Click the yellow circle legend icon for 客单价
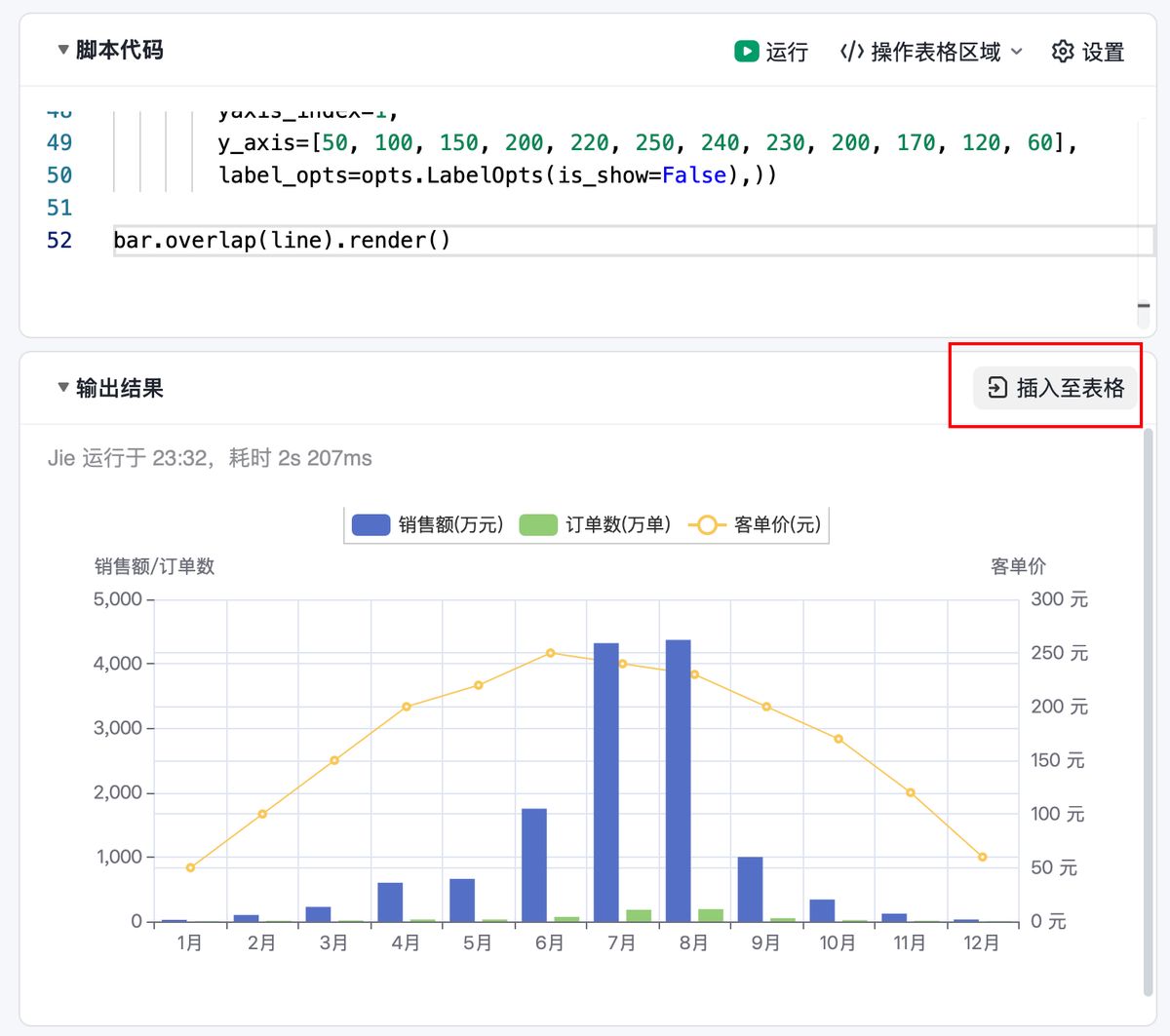 (707, 524)
